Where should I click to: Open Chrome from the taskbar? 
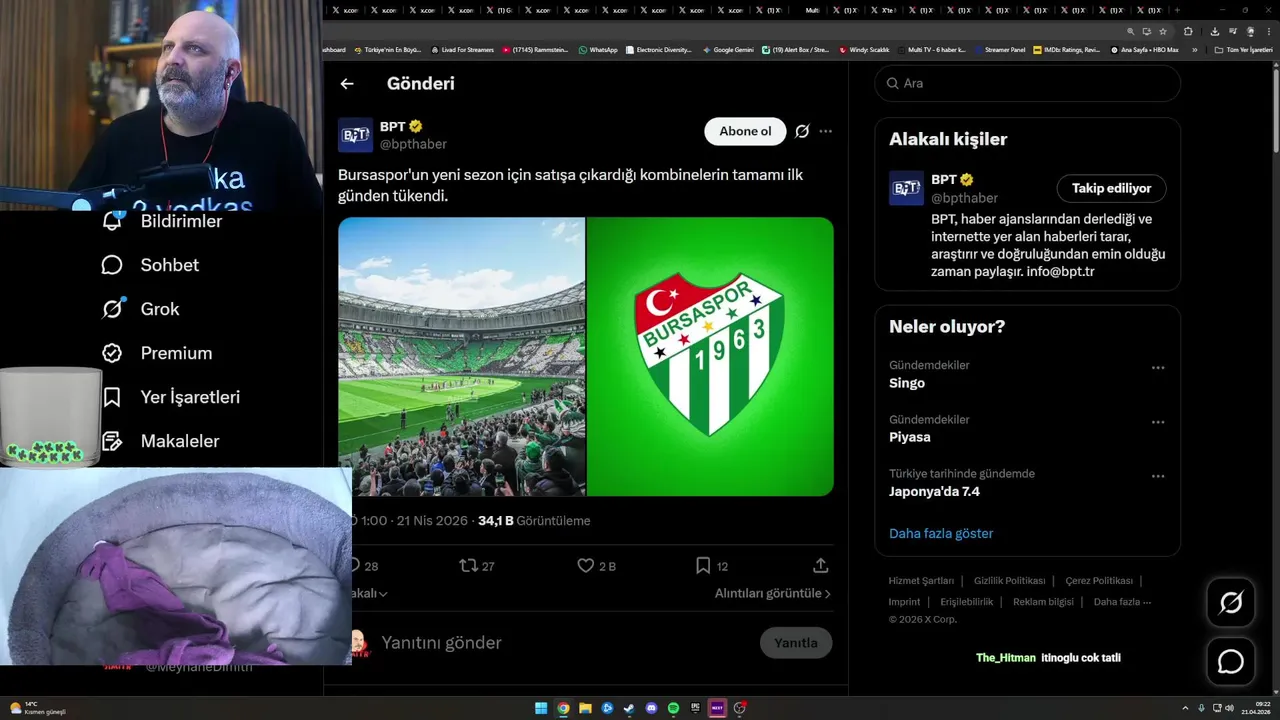(x=563, y=708)
